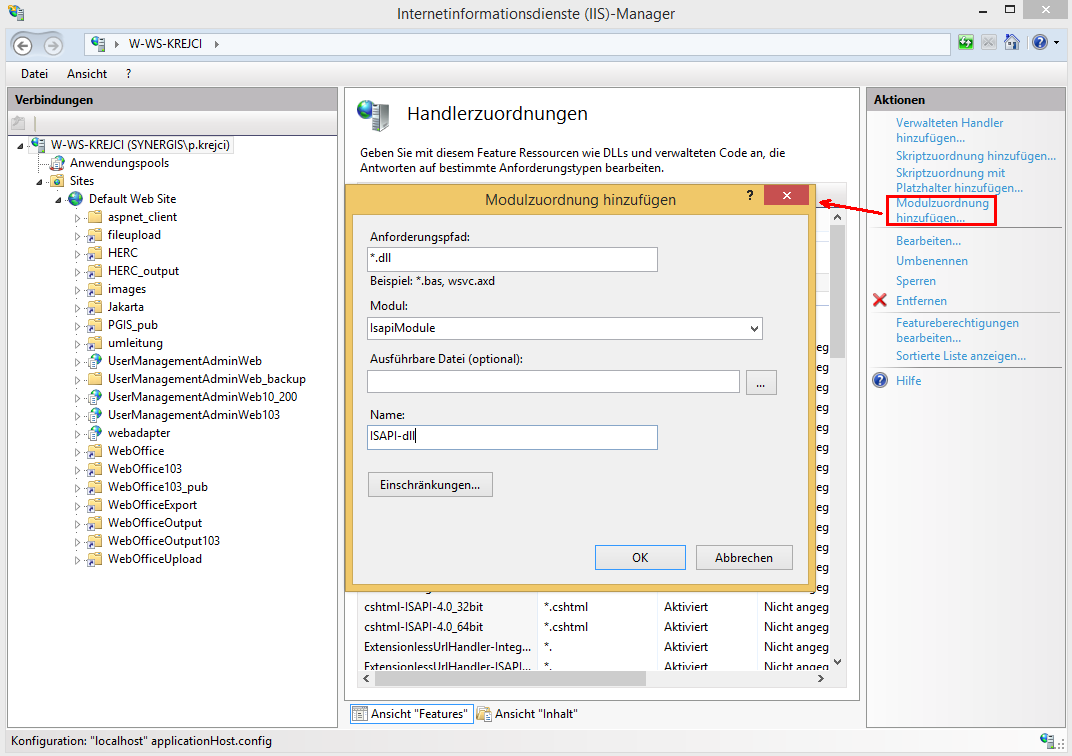Click the back navigation arrow icon

coord(23,44)
